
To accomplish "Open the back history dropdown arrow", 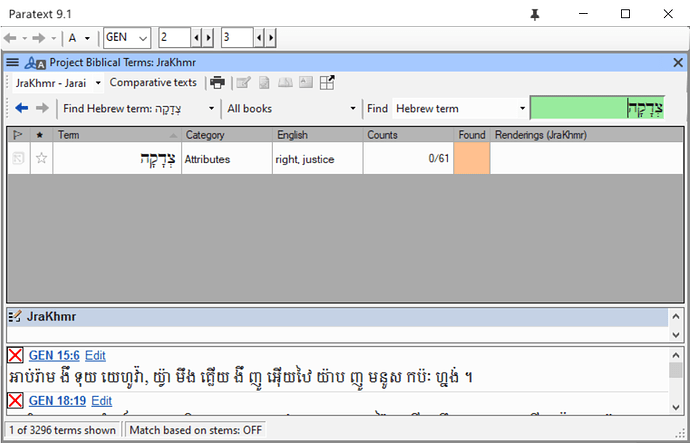I will 24,38.
